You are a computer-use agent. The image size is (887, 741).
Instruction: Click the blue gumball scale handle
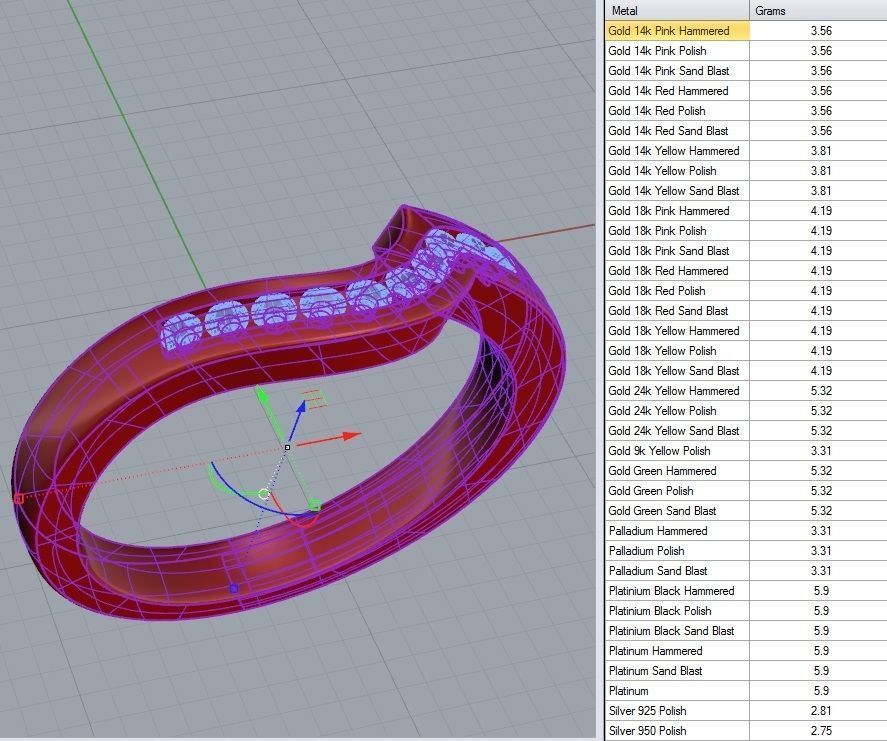click(x=234, y=588)
